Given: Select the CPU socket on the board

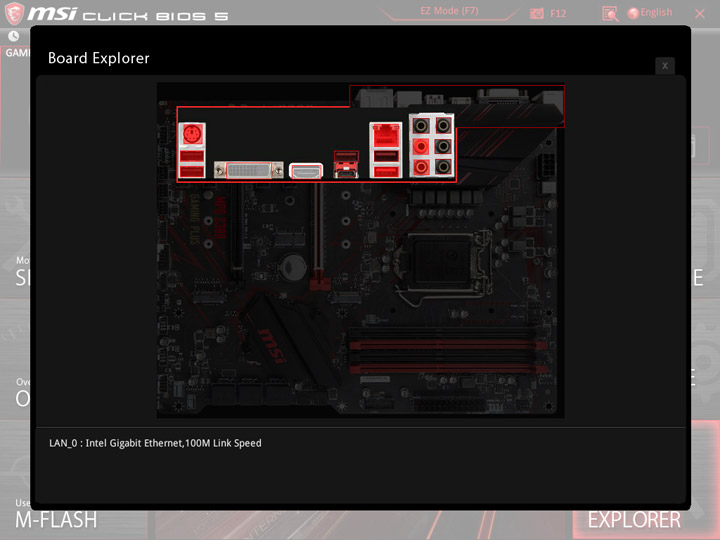Looking at the screenshot, I should point(441,262).
